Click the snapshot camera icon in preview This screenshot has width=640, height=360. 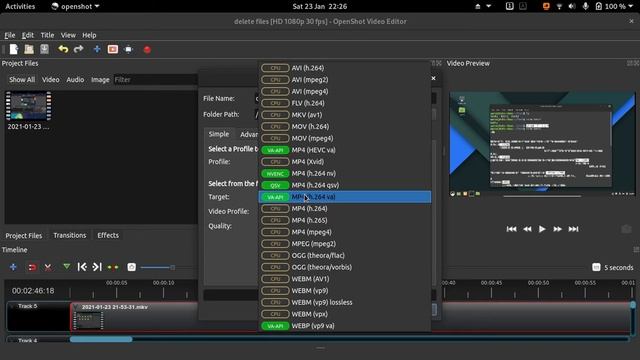coord(626,229)
